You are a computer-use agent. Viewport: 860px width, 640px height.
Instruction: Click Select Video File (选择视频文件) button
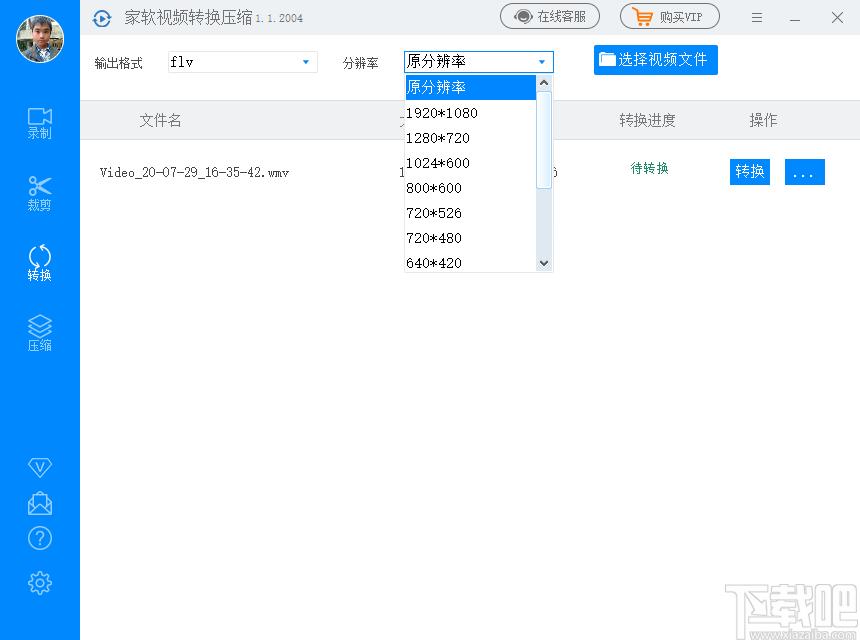pos(655,60)
